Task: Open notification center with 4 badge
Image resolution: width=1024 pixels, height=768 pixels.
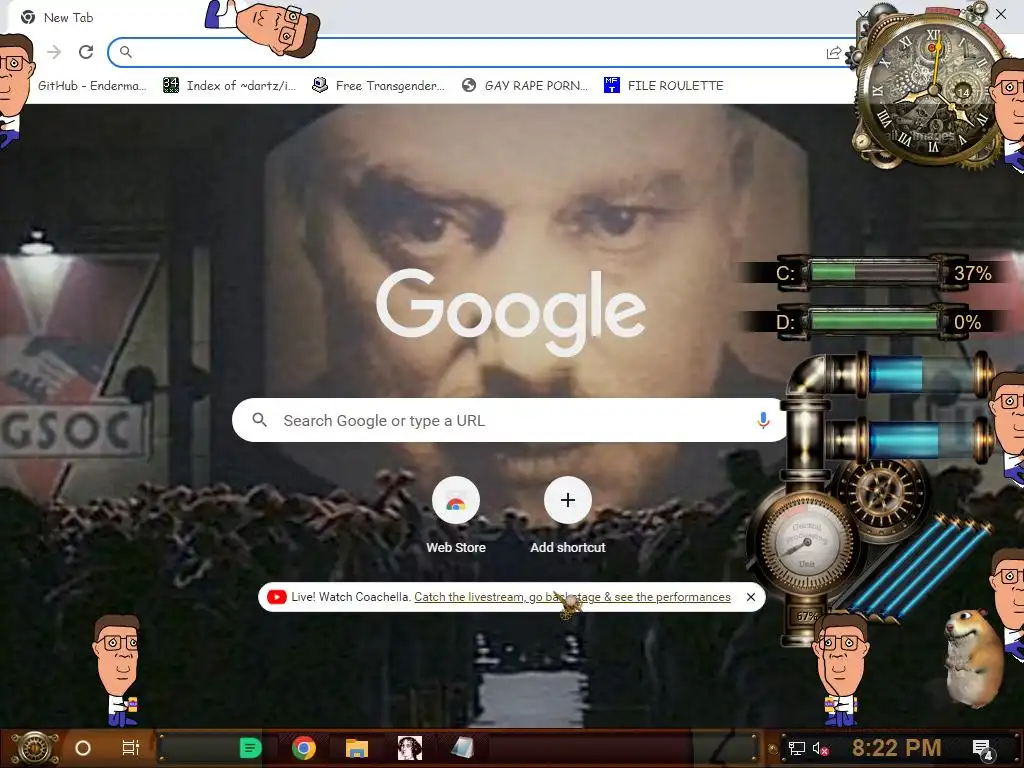Action: click(x=983, y=749)
